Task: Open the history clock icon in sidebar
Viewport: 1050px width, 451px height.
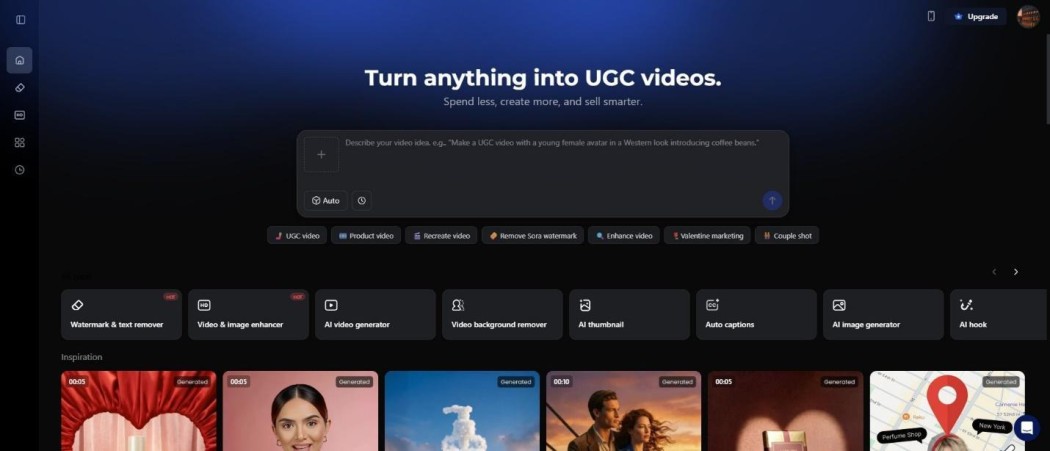Action: click(20, 170)
